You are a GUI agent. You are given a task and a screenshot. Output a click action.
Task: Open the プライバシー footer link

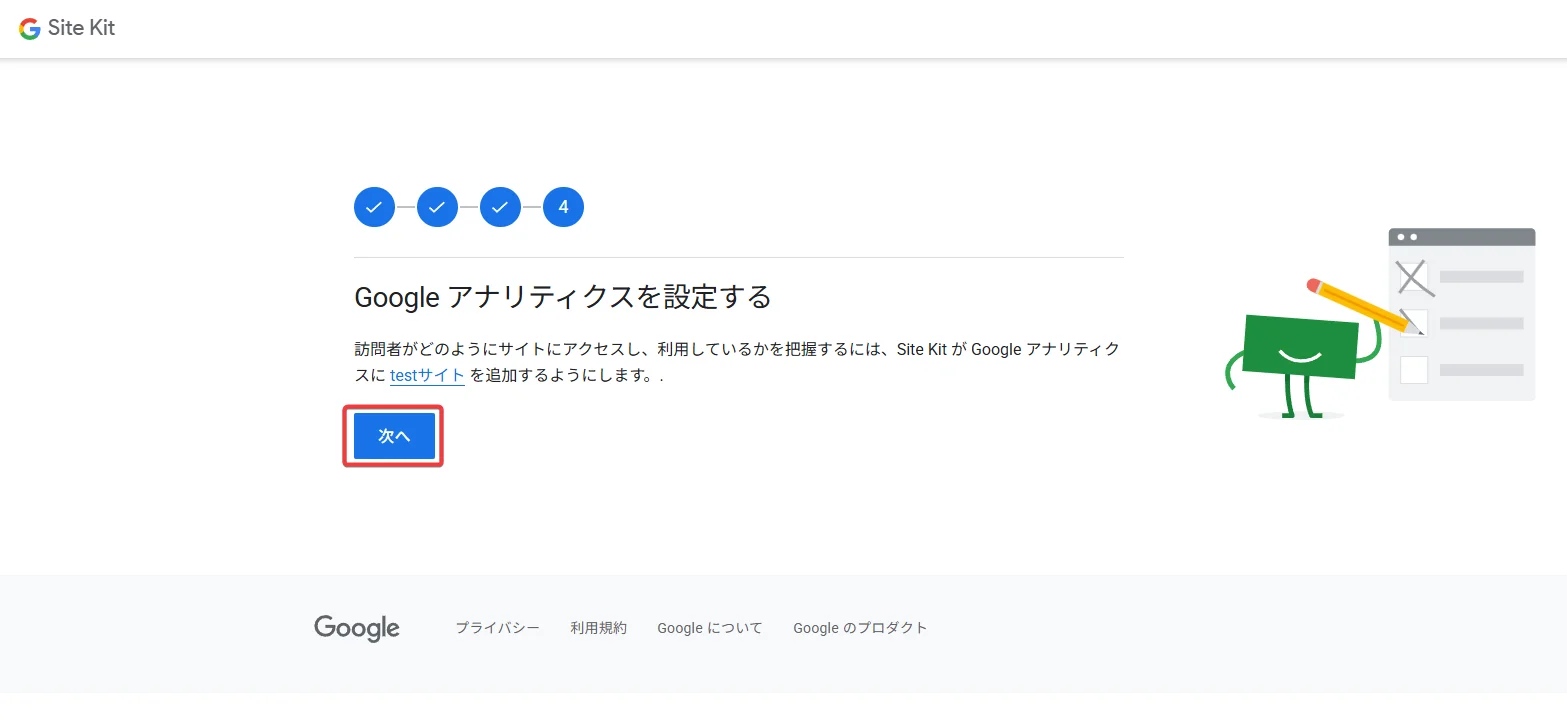click(x=497, y=628)
